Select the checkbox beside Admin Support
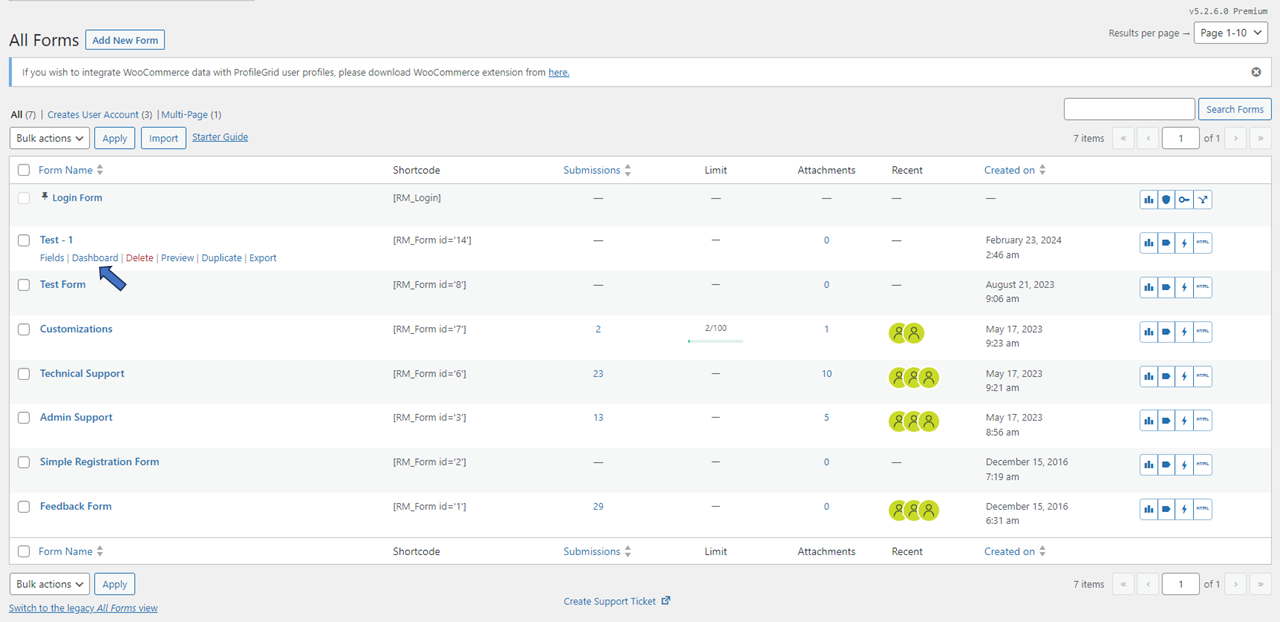Viewport: 1280px width, 622px height. point(23,417)
